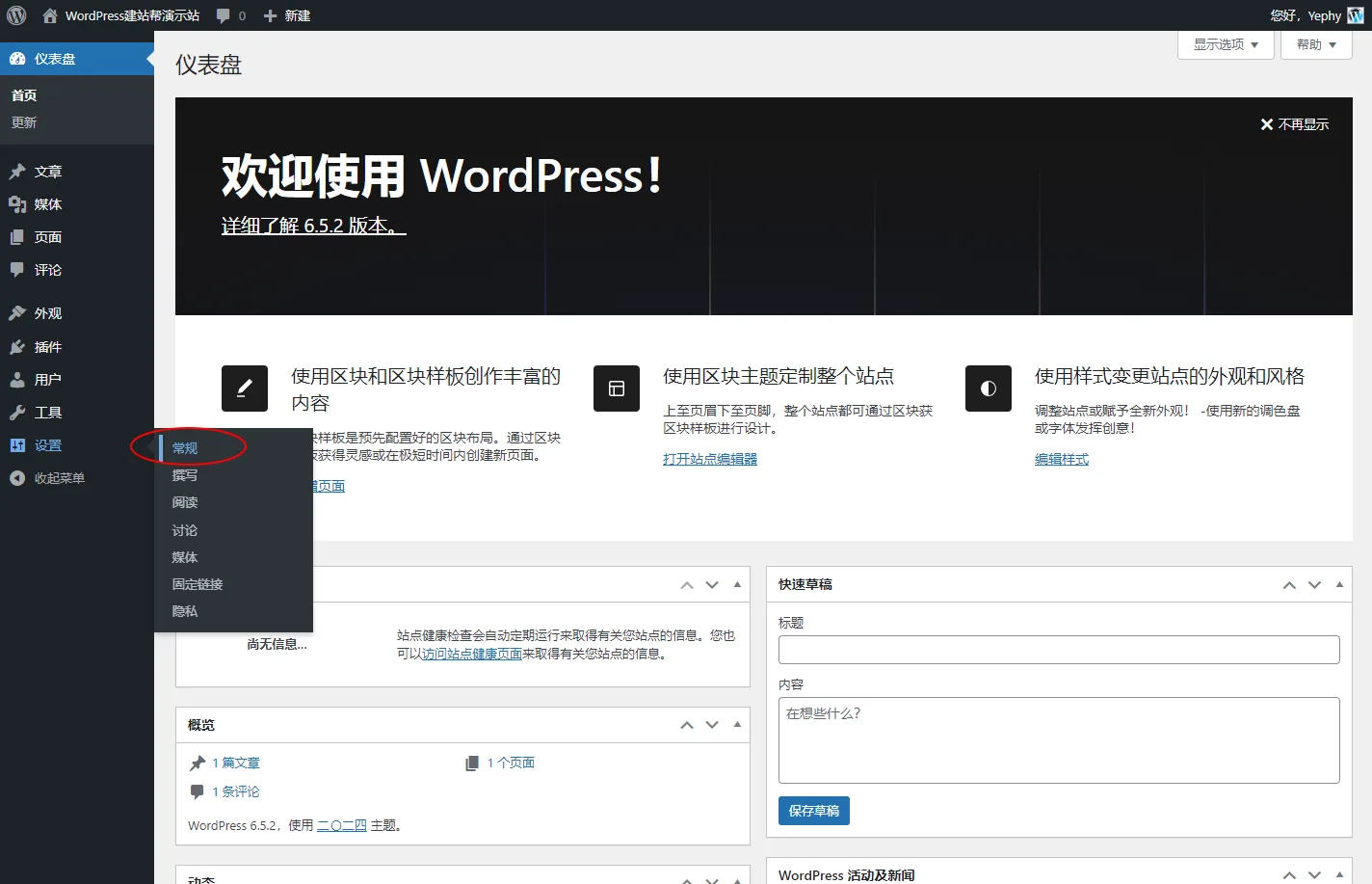Click the half-circle styles icon
The image size is (1372, 884).
coord(989,388)
